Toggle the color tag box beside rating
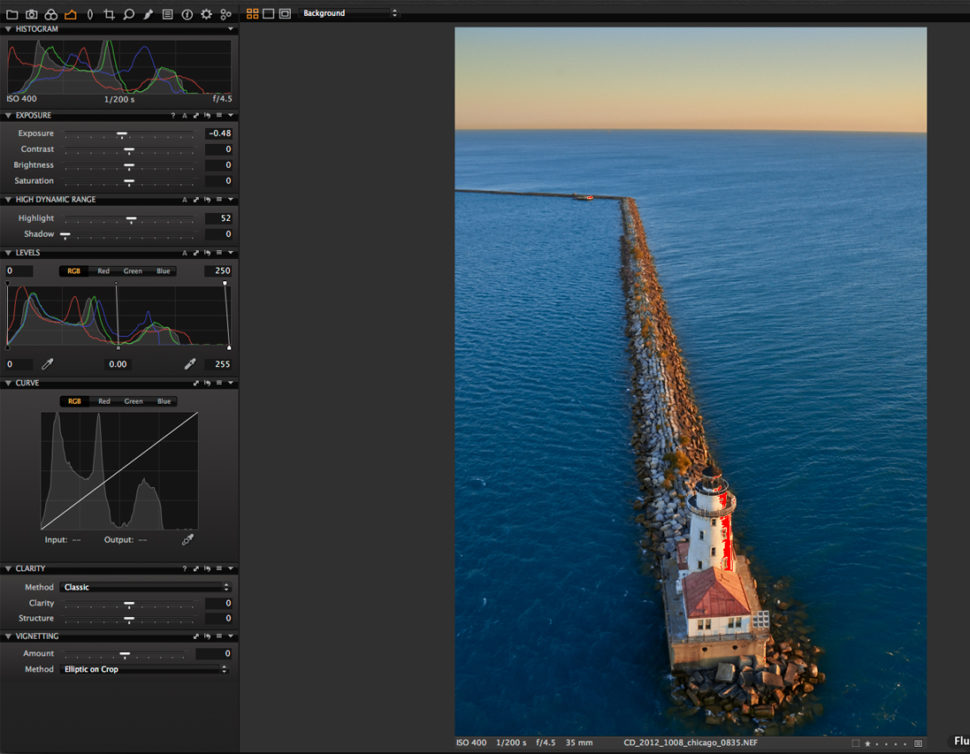The height and width of the screenshot is (754, 970). [x=856, y=743]
